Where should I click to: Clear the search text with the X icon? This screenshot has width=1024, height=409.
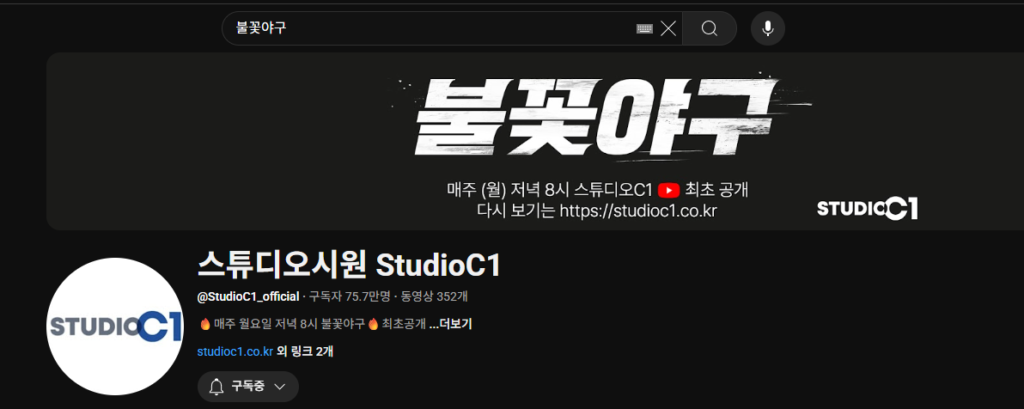click(668, 28)
